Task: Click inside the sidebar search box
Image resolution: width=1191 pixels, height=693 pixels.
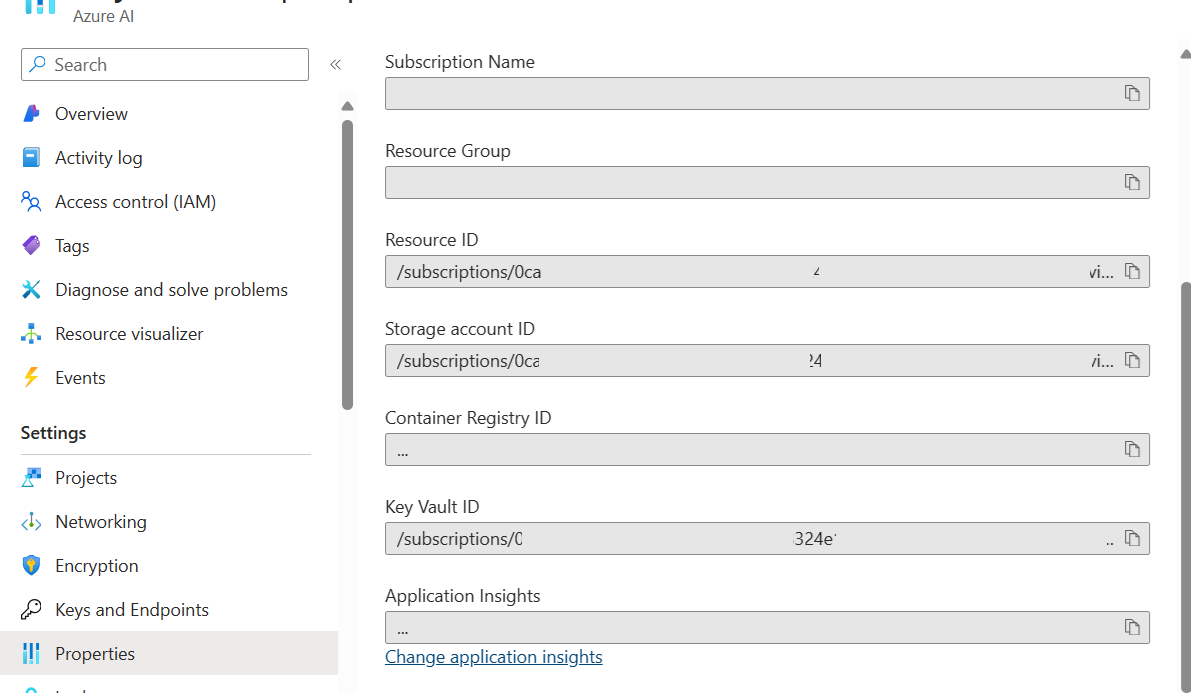Action: pyautogui.click(x=165, y=64)
